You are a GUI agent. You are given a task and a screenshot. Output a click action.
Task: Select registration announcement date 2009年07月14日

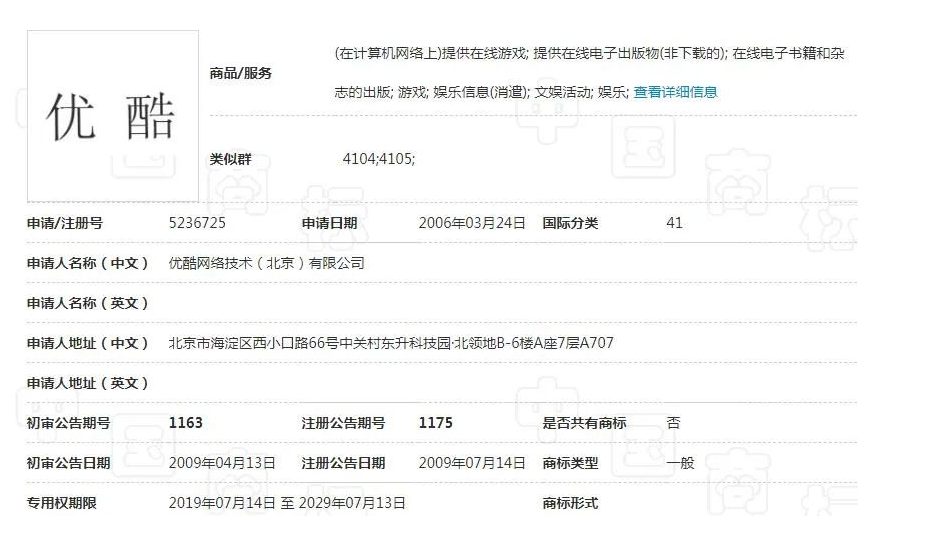click(472, 463)
